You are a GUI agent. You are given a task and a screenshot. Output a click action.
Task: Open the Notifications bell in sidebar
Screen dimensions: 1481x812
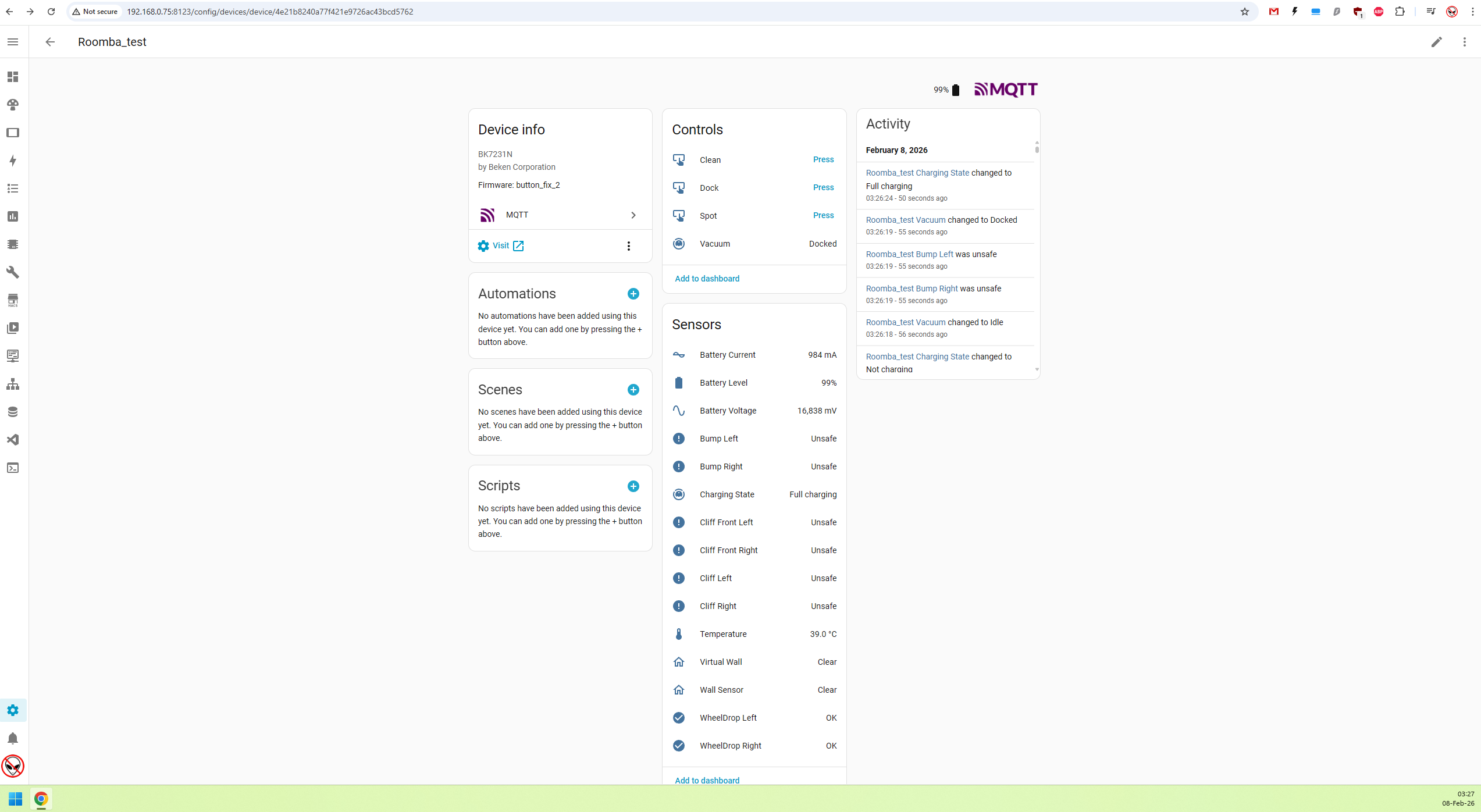(x=13, y=738)
